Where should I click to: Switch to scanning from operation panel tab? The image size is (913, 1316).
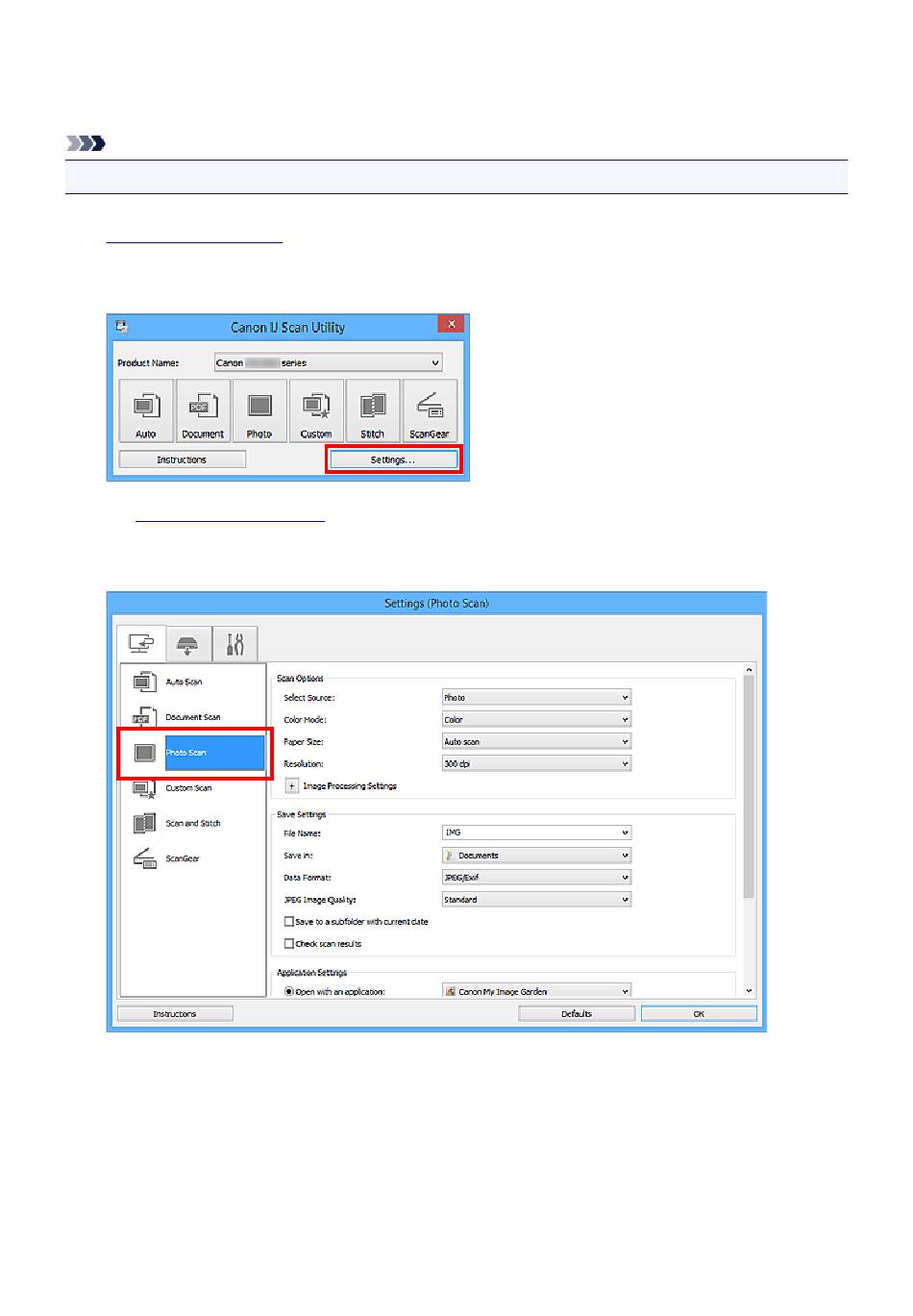click(188, 644)
